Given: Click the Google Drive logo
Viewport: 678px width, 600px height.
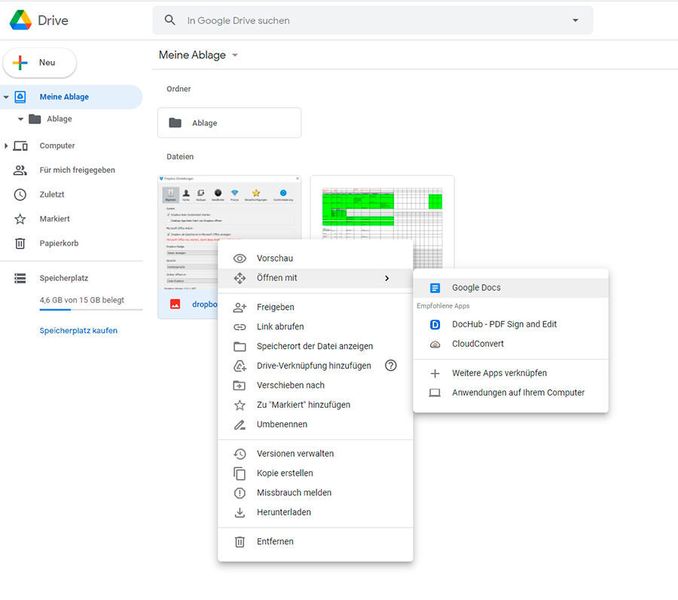Looking at the screenshot, I should pyautogui.click(x=20, y=20).
